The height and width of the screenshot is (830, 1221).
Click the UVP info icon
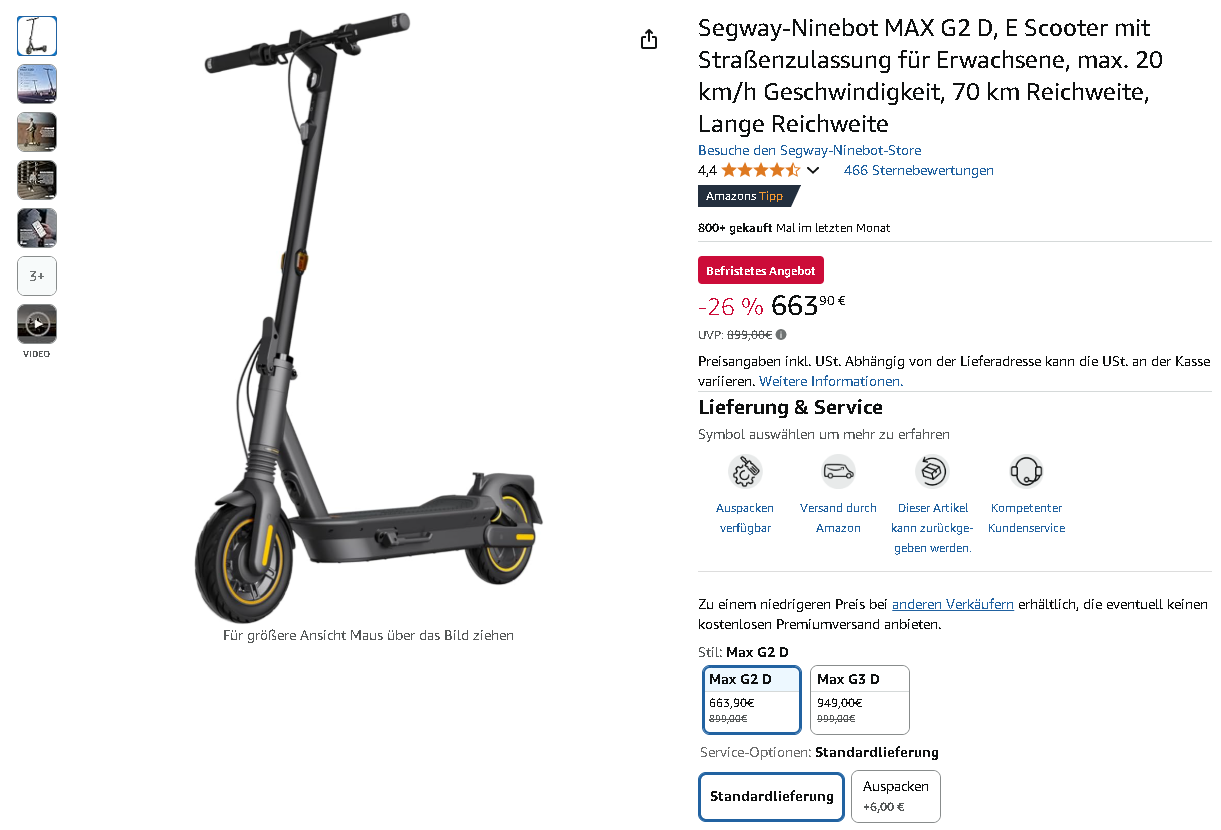click(x=781, y=335)
